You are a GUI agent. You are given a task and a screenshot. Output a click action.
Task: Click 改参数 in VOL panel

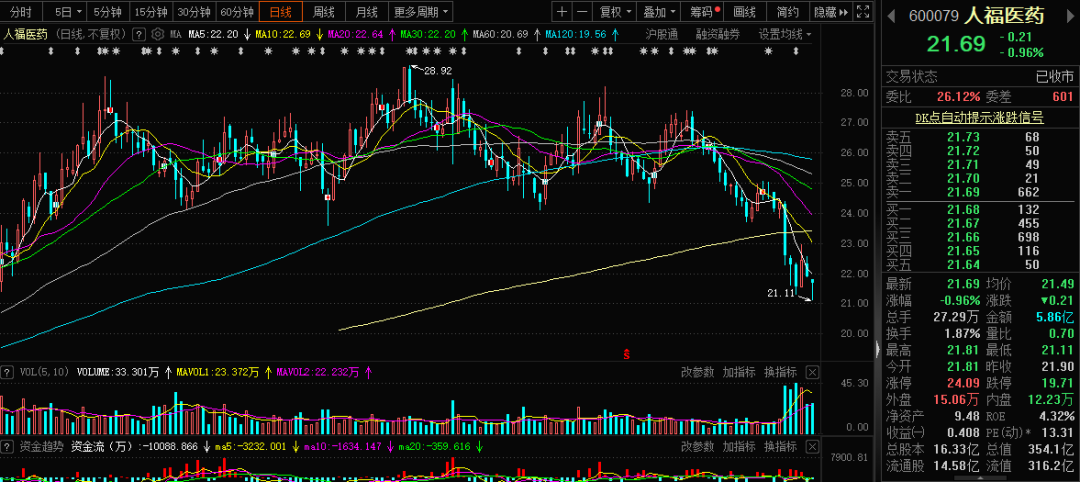coord(698,373)
